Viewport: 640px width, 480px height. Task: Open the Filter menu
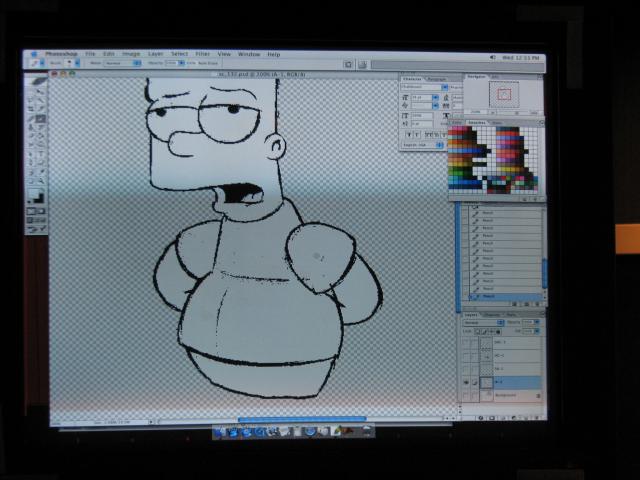pos(203,54)
